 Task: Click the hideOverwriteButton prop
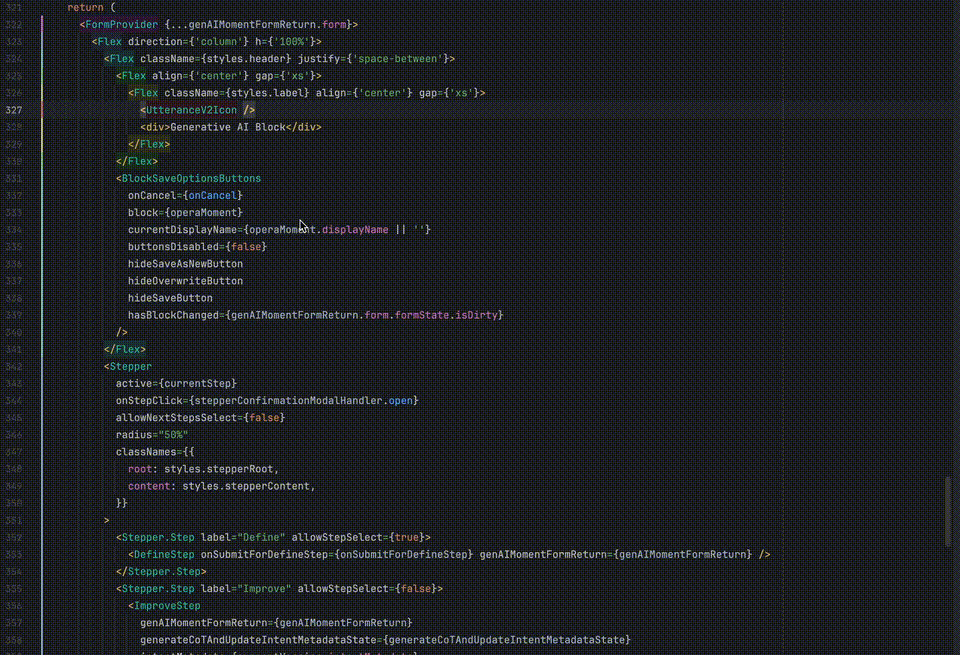tap(186, 281)
